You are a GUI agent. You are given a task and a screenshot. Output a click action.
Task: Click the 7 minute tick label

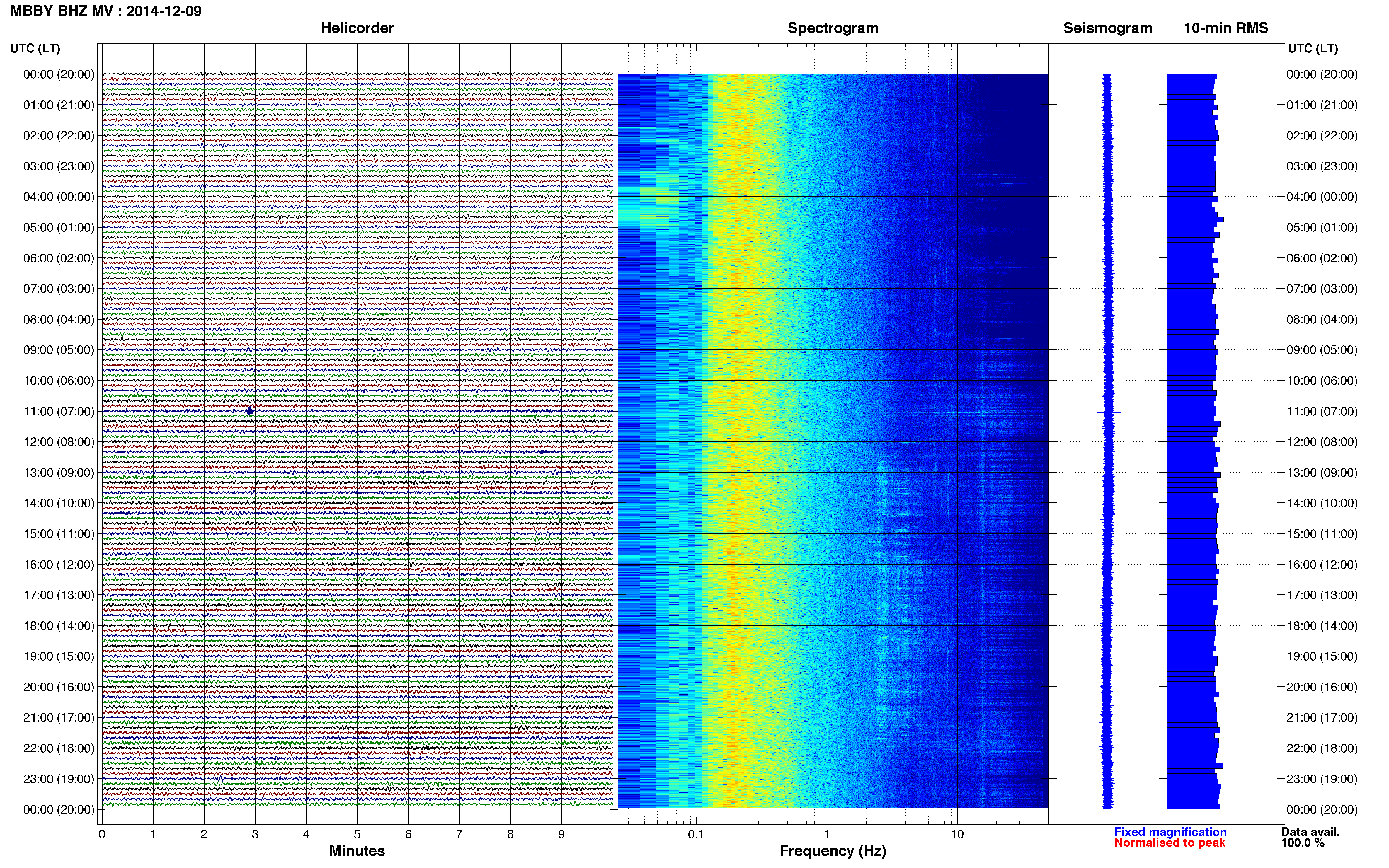(x=459, y=835)
